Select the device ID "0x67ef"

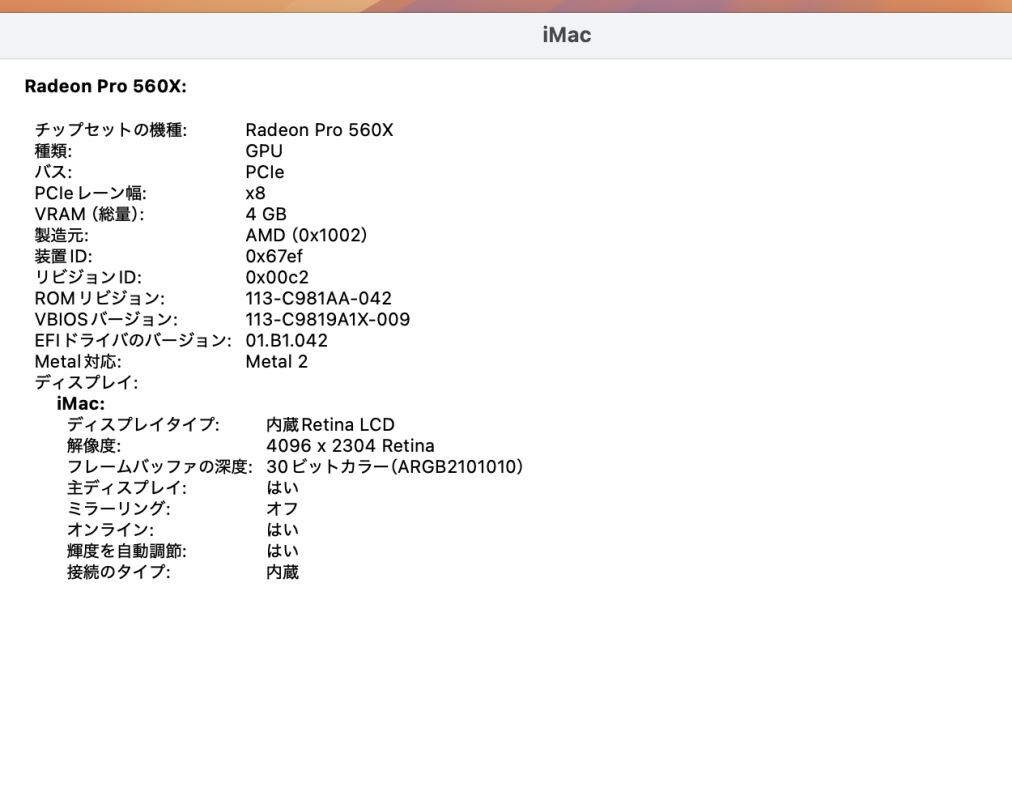274,256
